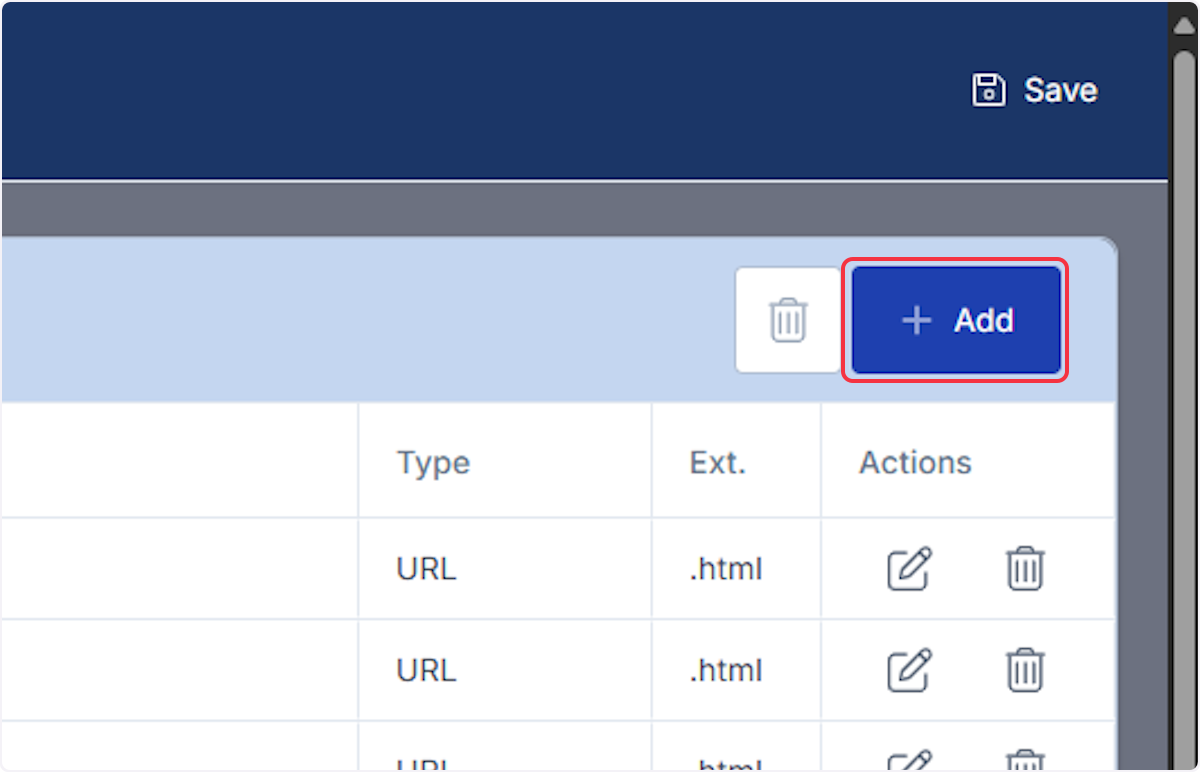Click the Save button in header

click(x=1035, y=90)
